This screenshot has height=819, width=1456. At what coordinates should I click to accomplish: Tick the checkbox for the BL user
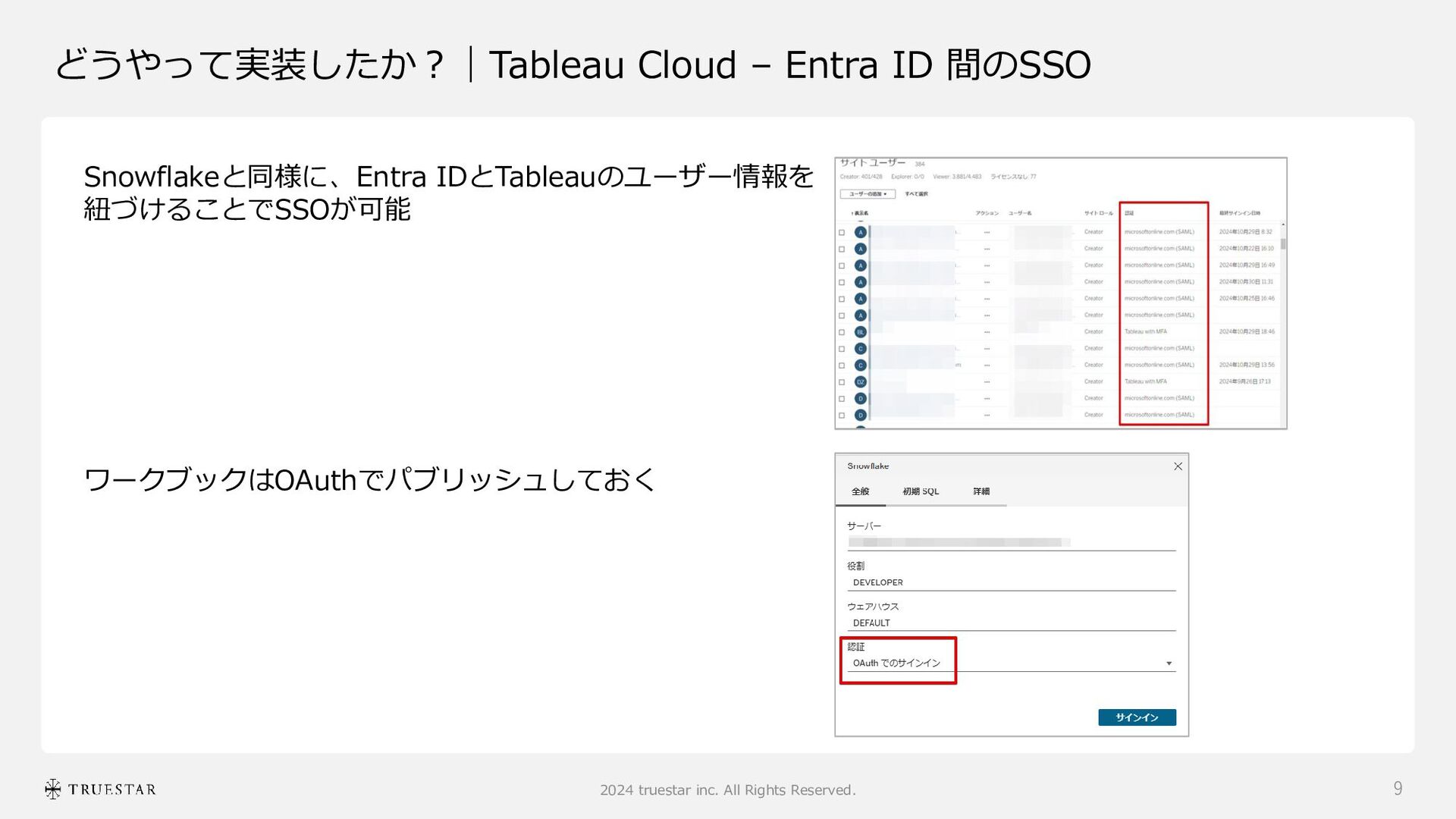coord(842,332)
